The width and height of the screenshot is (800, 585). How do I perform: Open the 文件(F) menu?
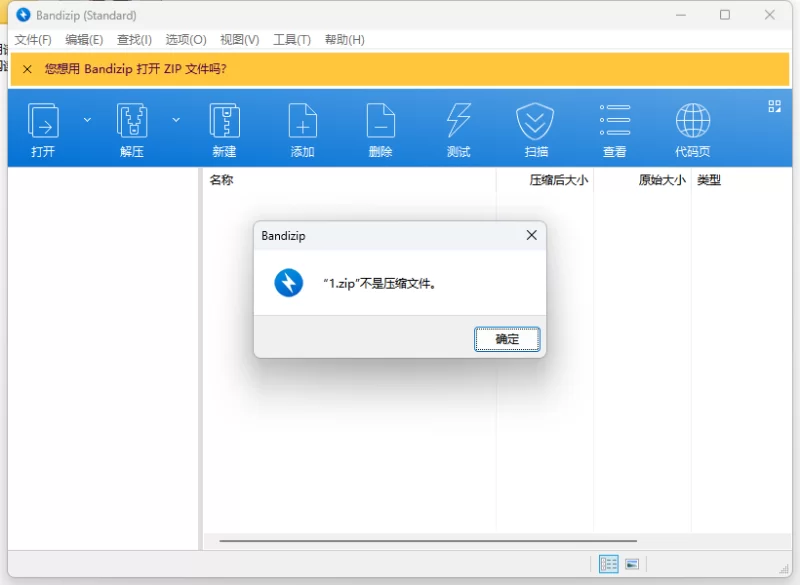[33, 40]
